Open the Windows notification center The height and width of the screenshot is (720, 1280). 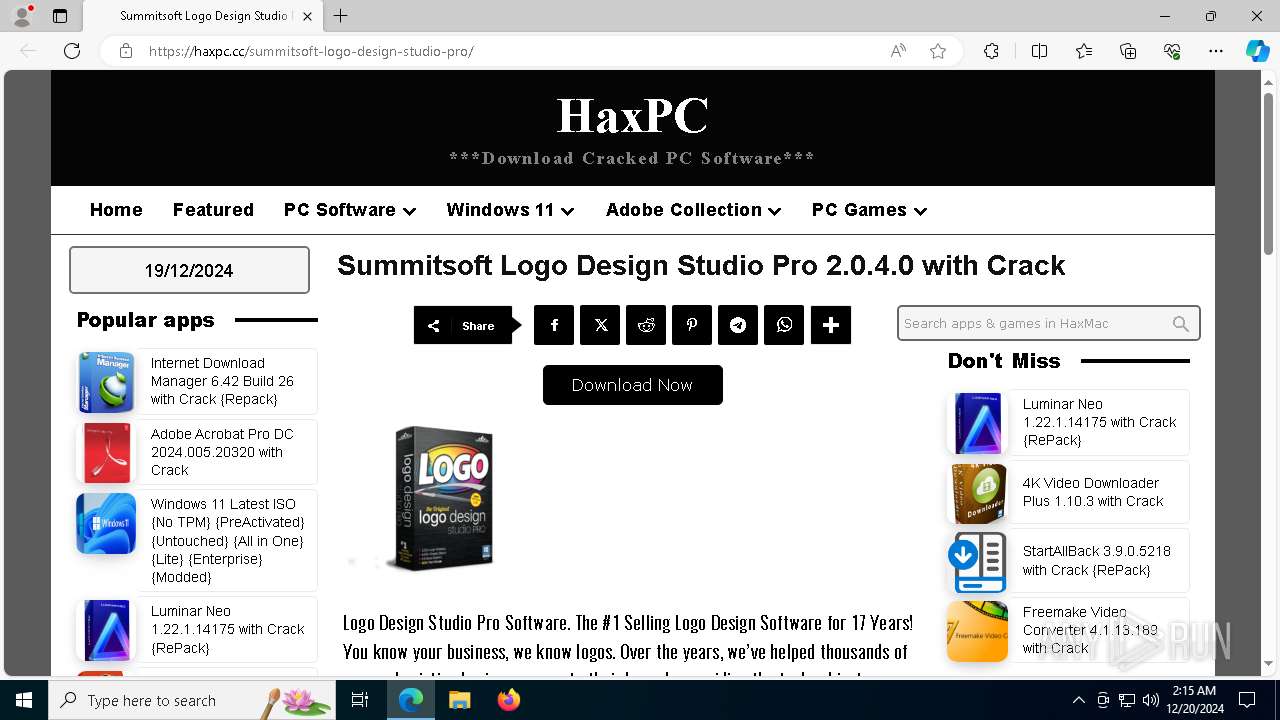coord(1247,700)
